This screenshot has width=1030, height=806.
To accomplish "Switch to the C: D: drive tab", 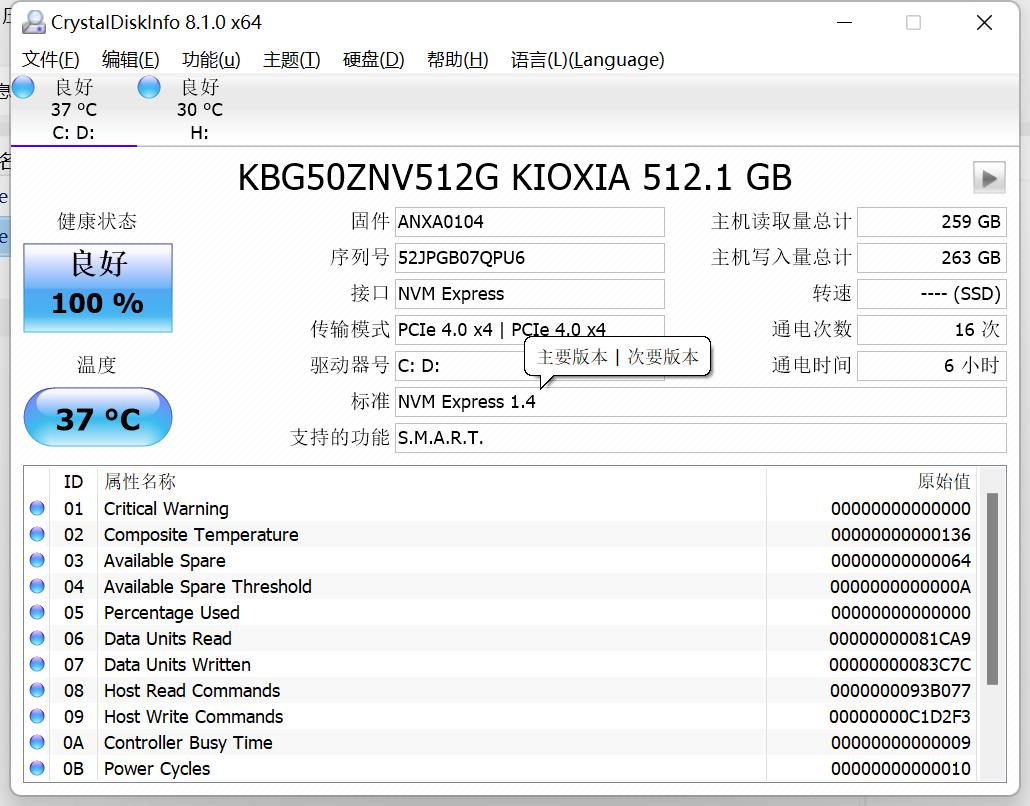I will pyautogui.click(x=74, y=108).
